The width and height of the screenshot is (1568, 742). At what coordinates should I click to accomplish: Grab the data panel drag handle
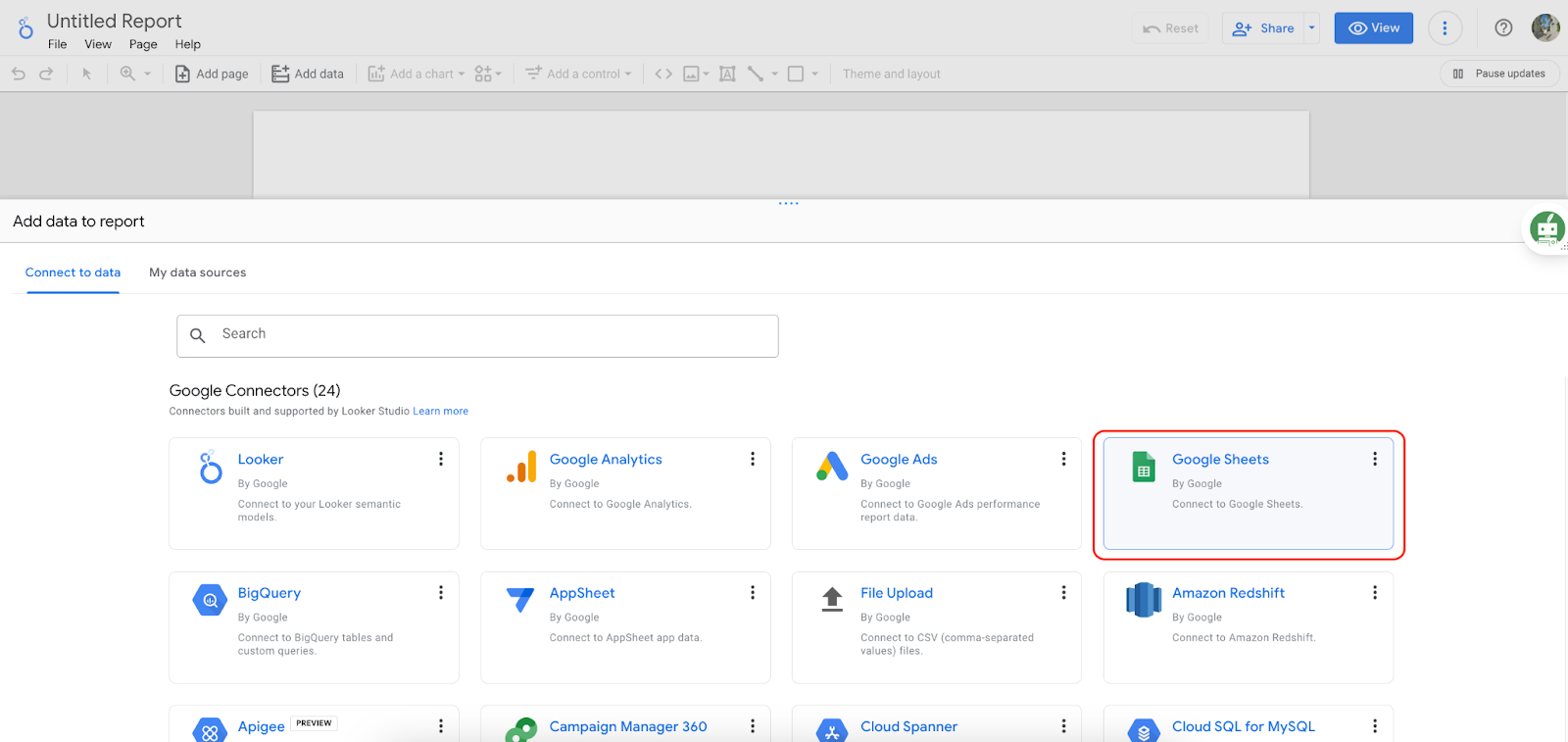coord(789,203)
